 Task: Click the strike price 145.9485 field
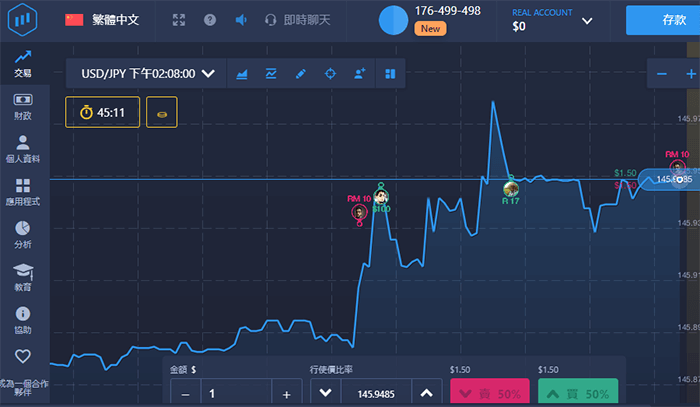pos(371,394)
